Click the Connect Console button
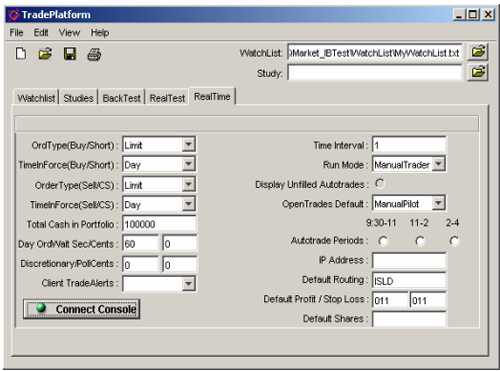Viewport: 500px width, 371px height. coord(82,309)
